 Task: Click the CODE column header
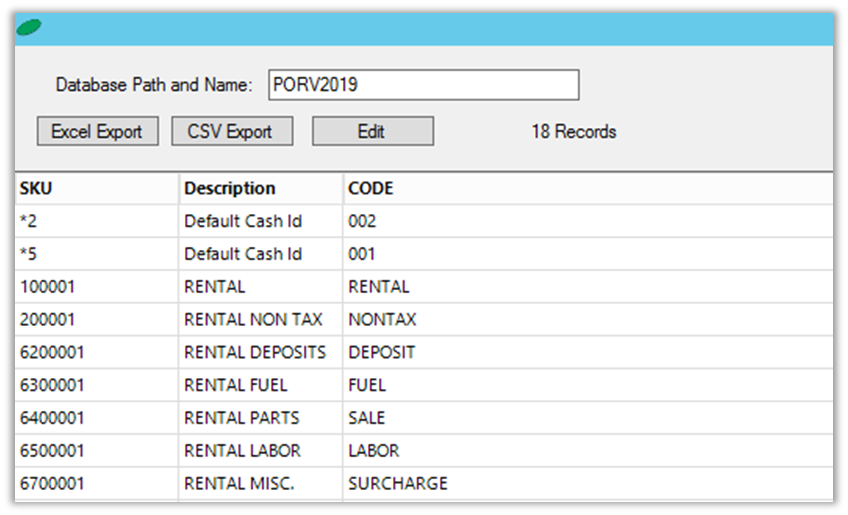click(588, 188)
